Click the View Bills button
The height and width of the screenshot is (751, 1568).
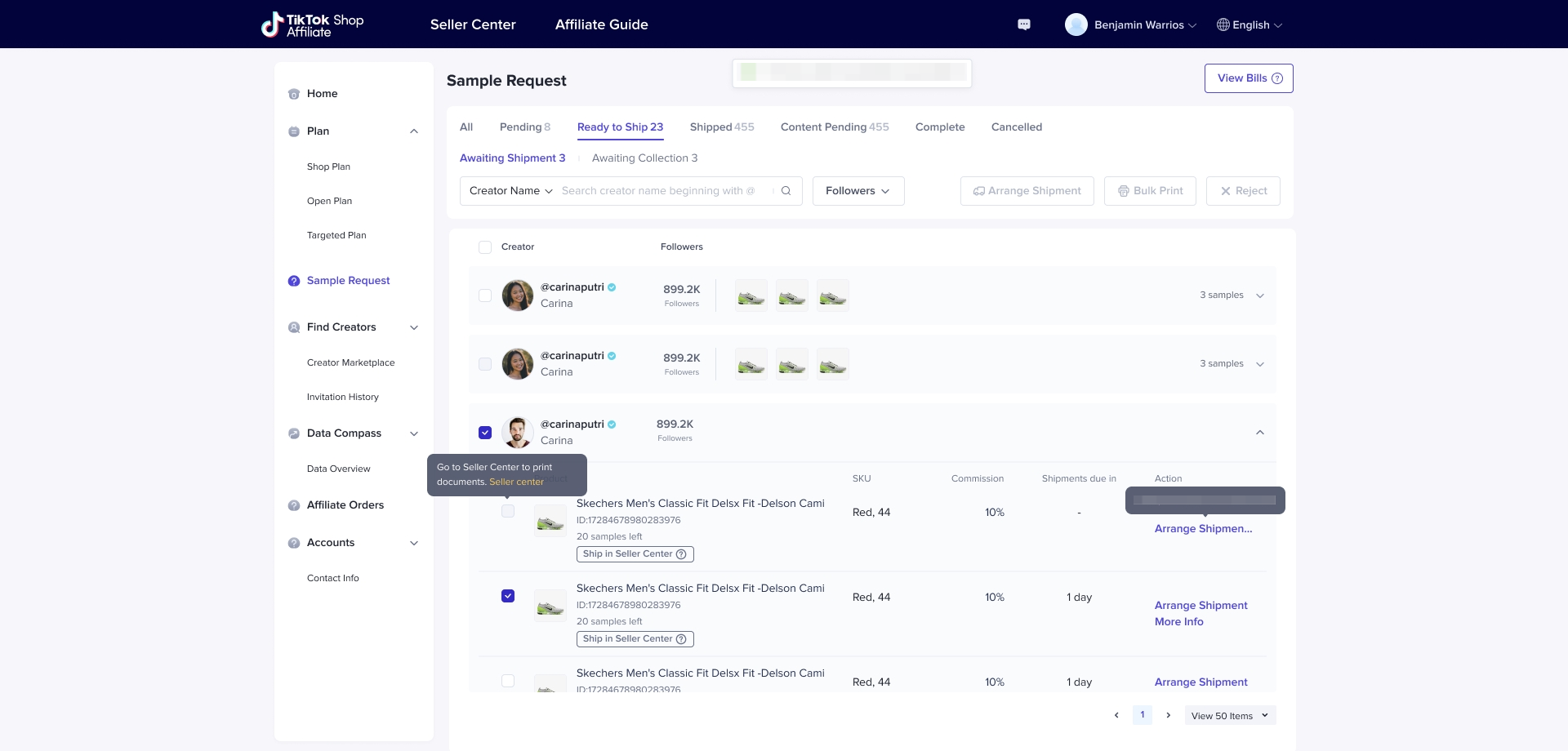[x=1249, y=78]
